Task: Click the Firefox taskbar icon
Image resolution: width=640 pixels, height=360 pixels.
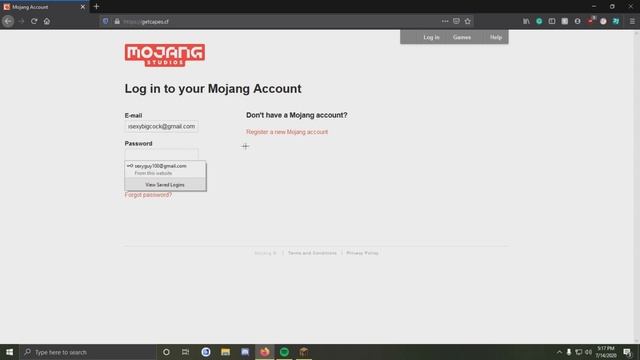Action: (x=264, y=352)
